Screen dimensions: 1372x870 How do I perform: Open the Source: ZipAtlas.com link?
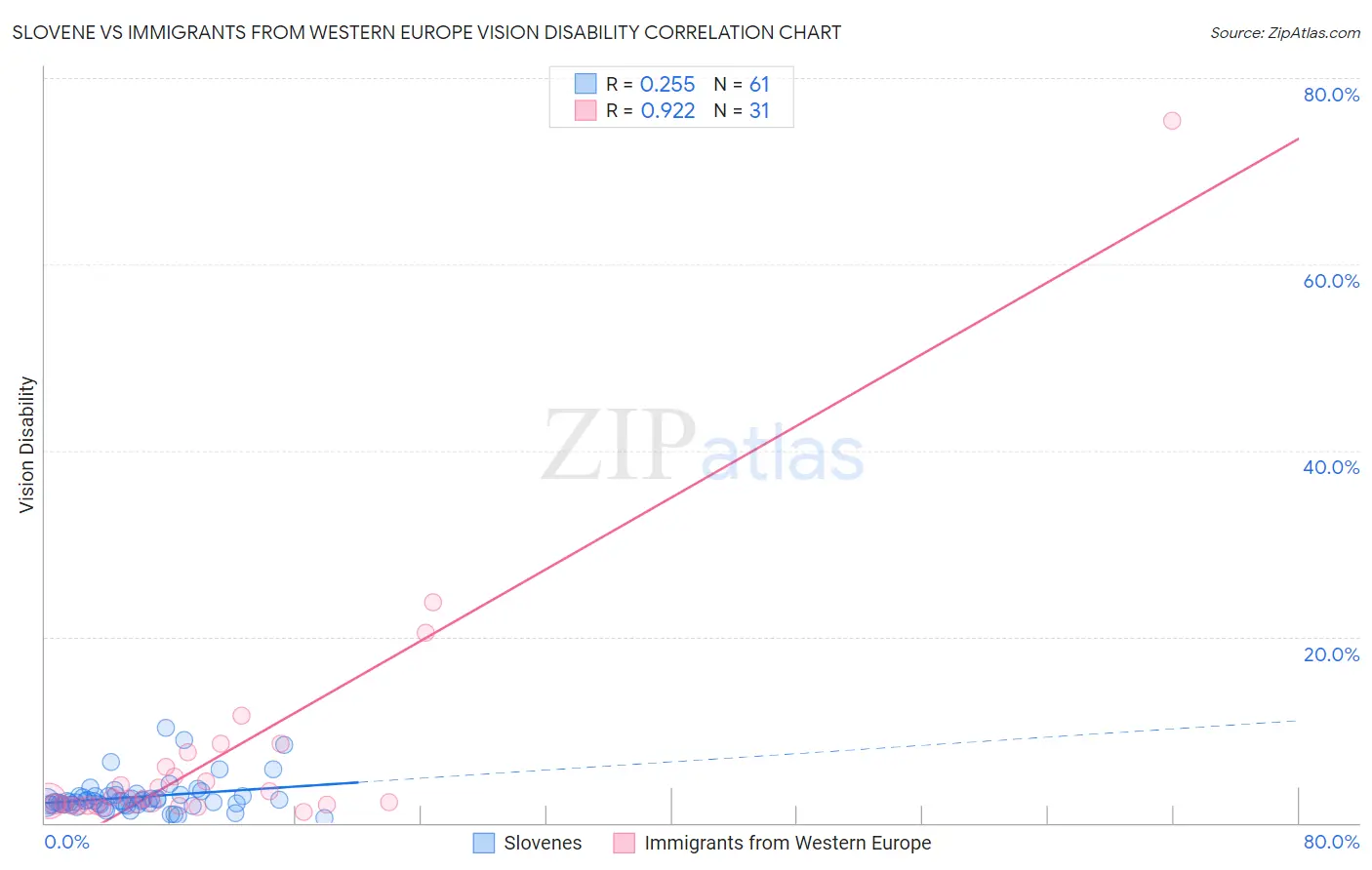[1284, 33]
